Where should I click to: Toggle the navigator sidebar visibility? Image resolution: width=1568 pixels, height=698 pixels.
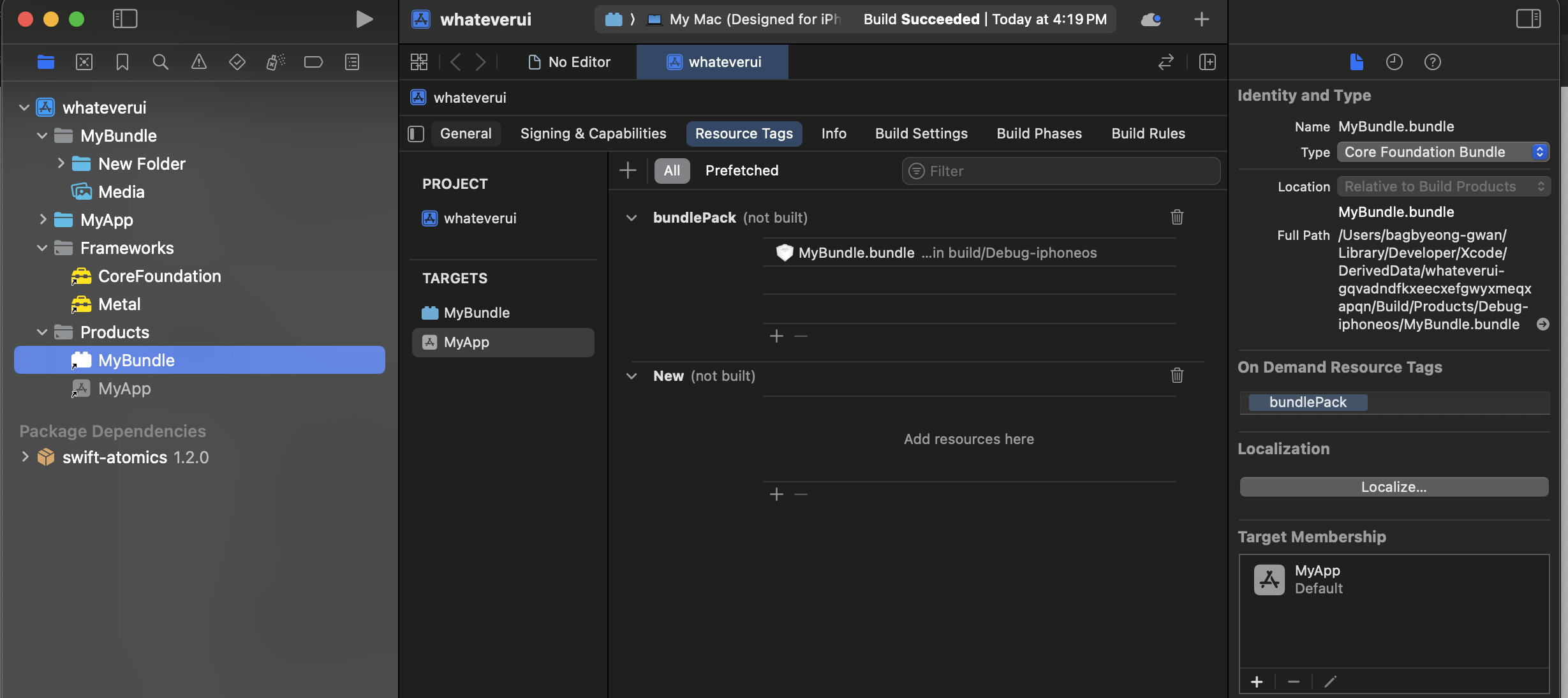125,19
